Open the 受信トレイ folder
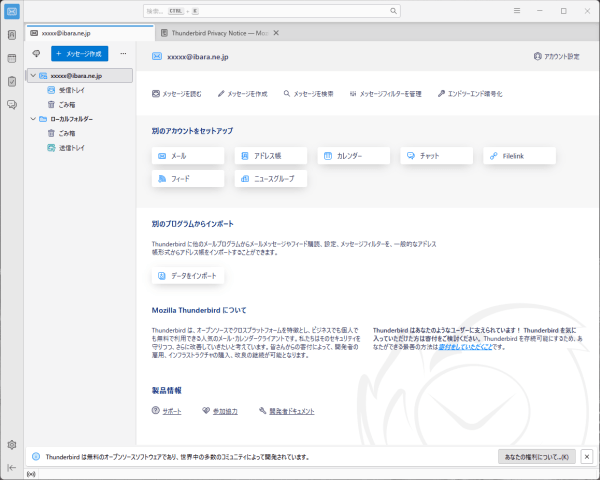Image resolution: width=600 pixels, height=480 pixels. pyautogui.click(x=80, y=90)
